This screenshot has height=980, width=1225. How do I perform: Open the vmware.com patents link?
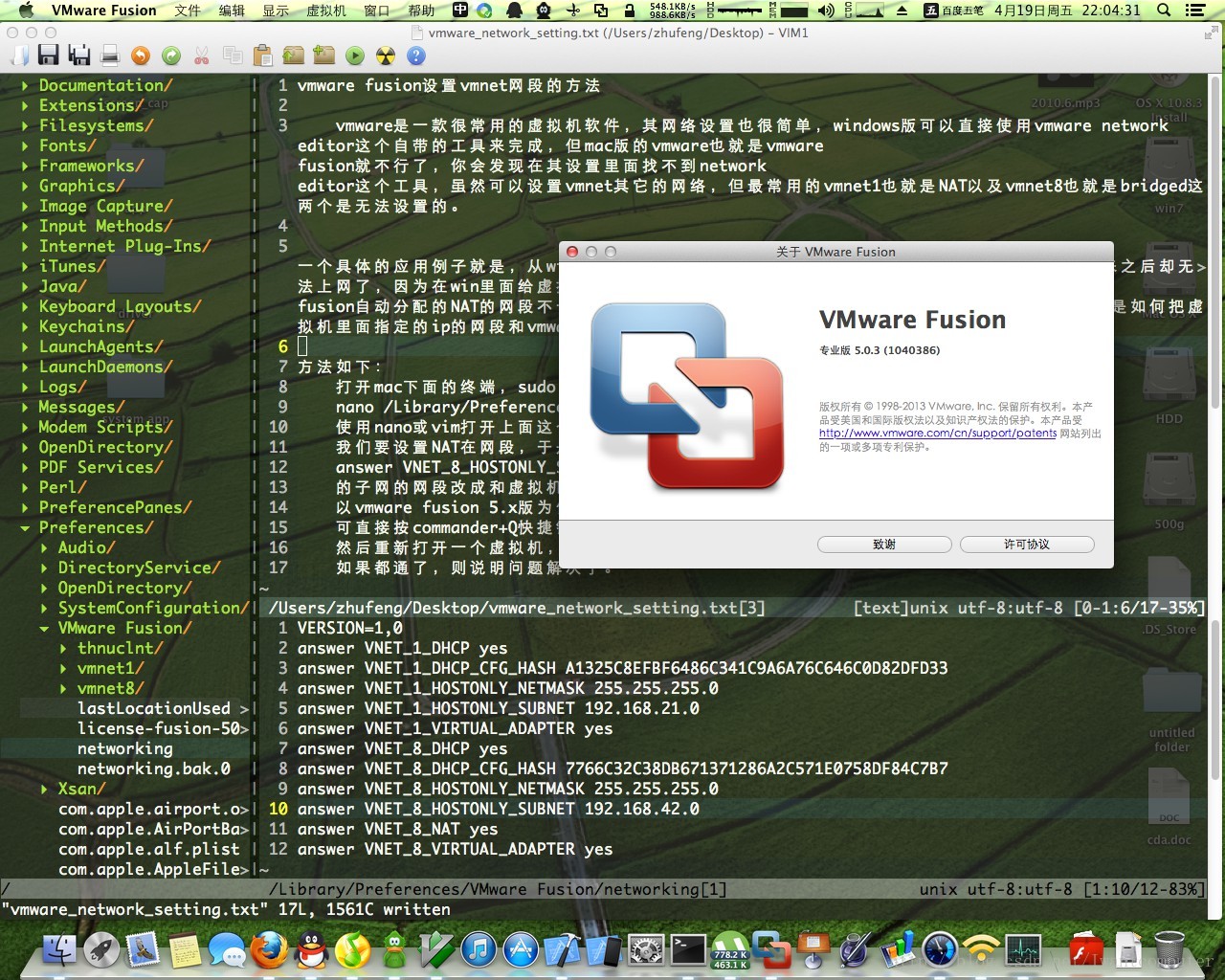[938, 433]
